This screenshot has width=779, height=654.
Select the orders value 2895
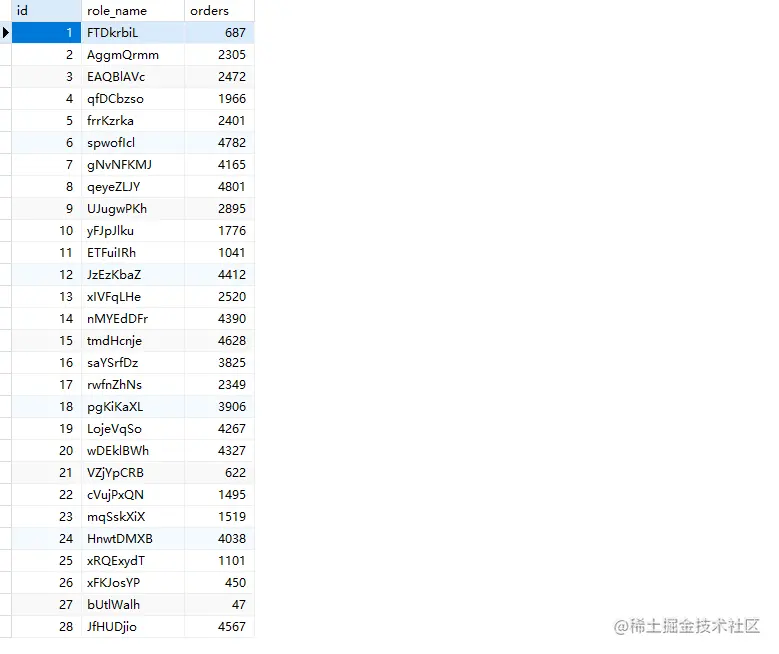coord(219,209)
